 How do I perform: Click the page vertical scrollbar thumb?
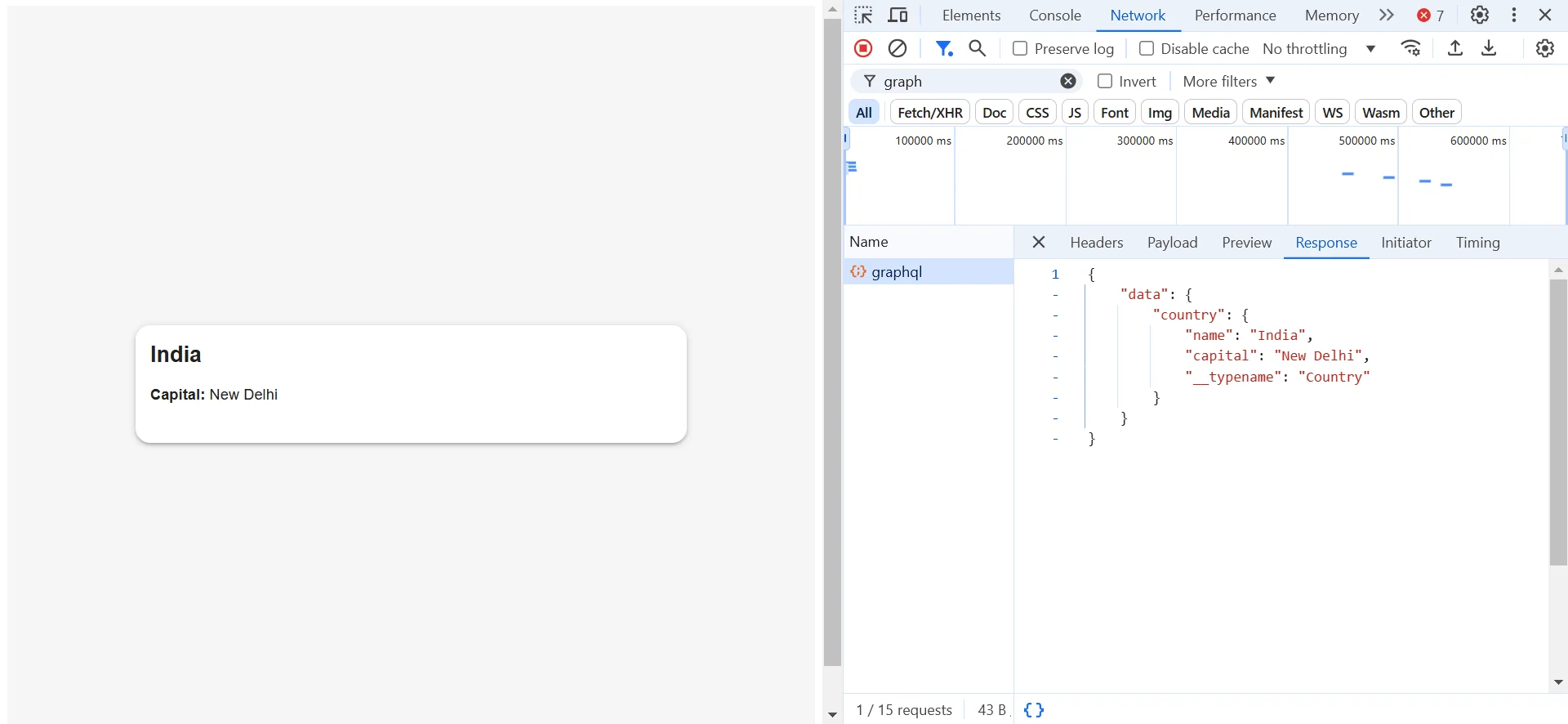(832, 343)
